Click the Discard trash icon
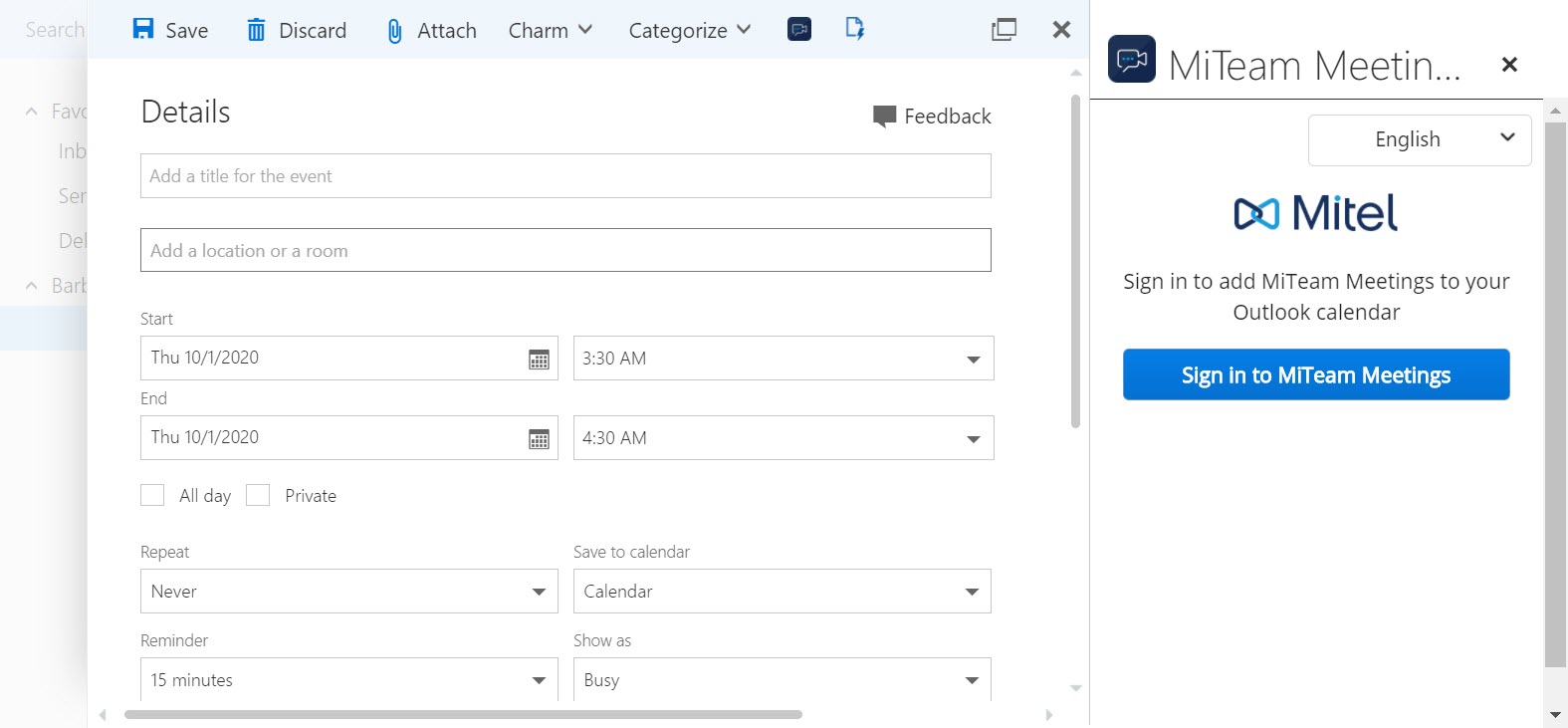1568x728 pixels. click(x=256, y=30)
